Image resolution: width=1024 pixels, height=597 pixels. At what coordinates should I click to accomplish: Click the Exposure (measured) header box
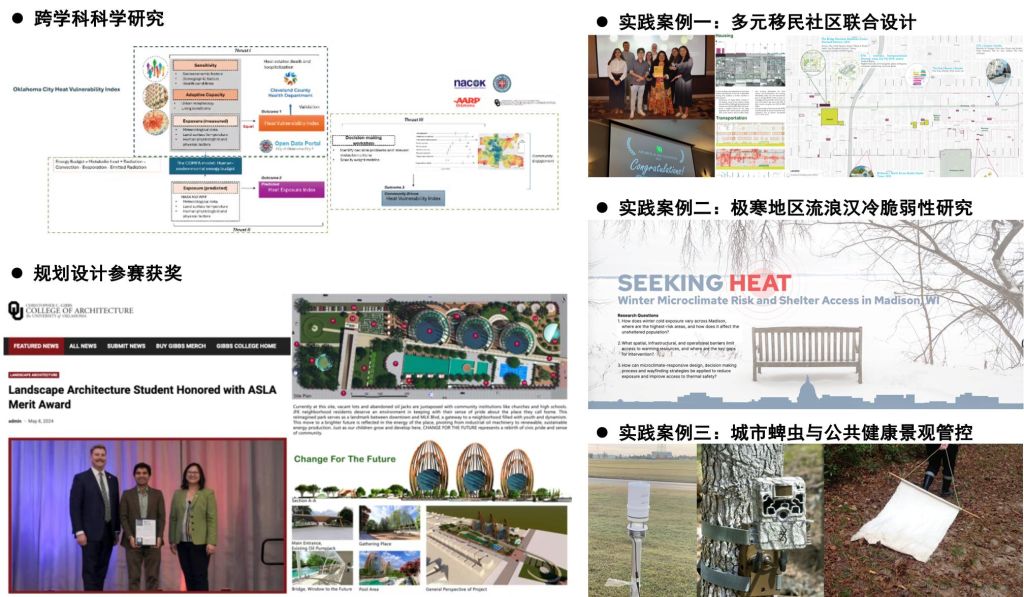click(205, 121)
